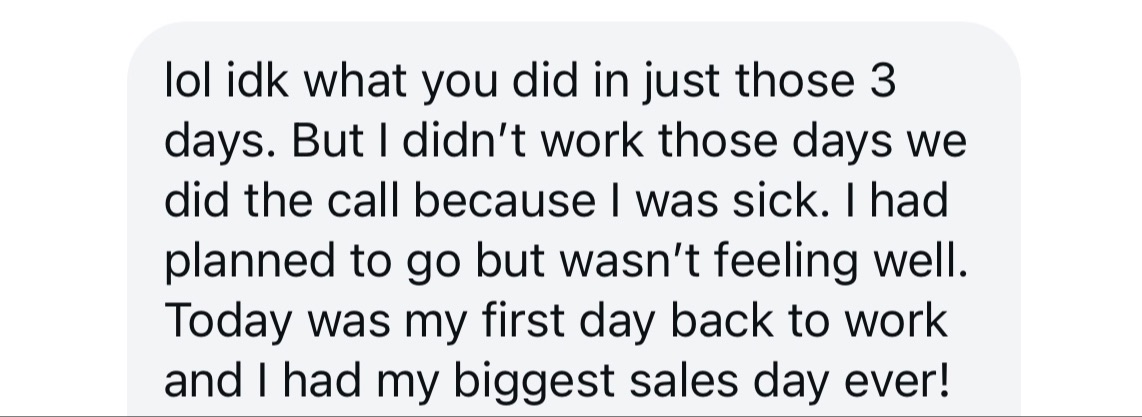
Task: Select the word "But" in the second line
Action: coord(328,140)
